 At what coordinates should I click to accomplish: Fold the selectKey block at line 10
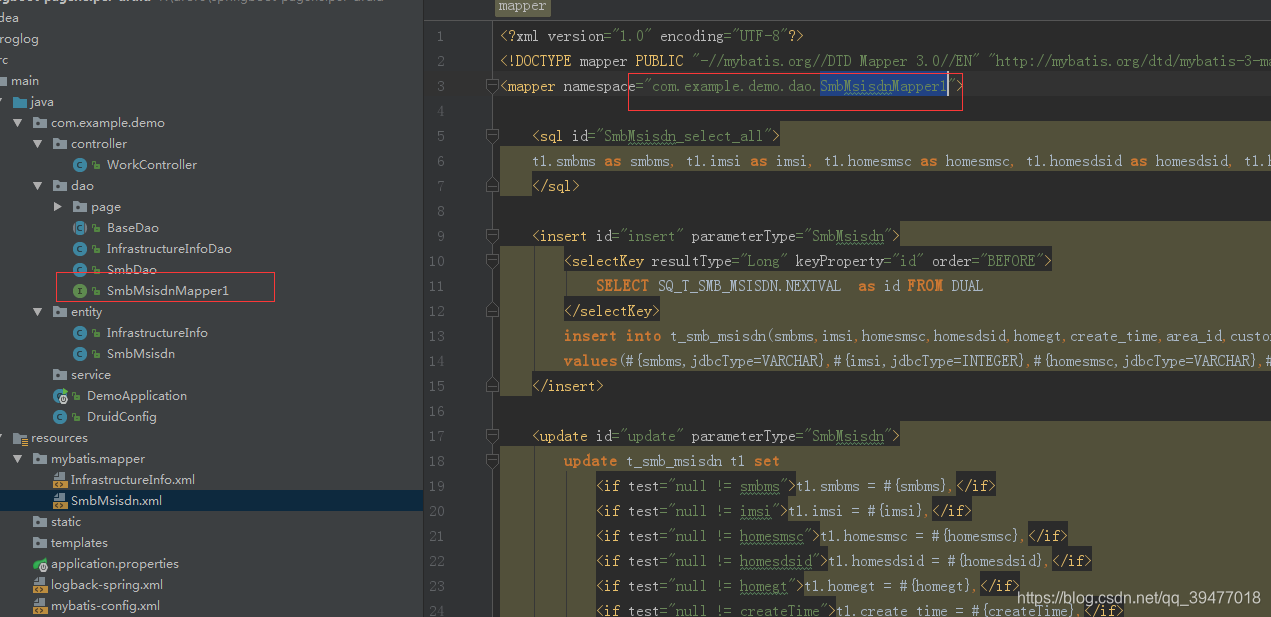coord(492,261)
